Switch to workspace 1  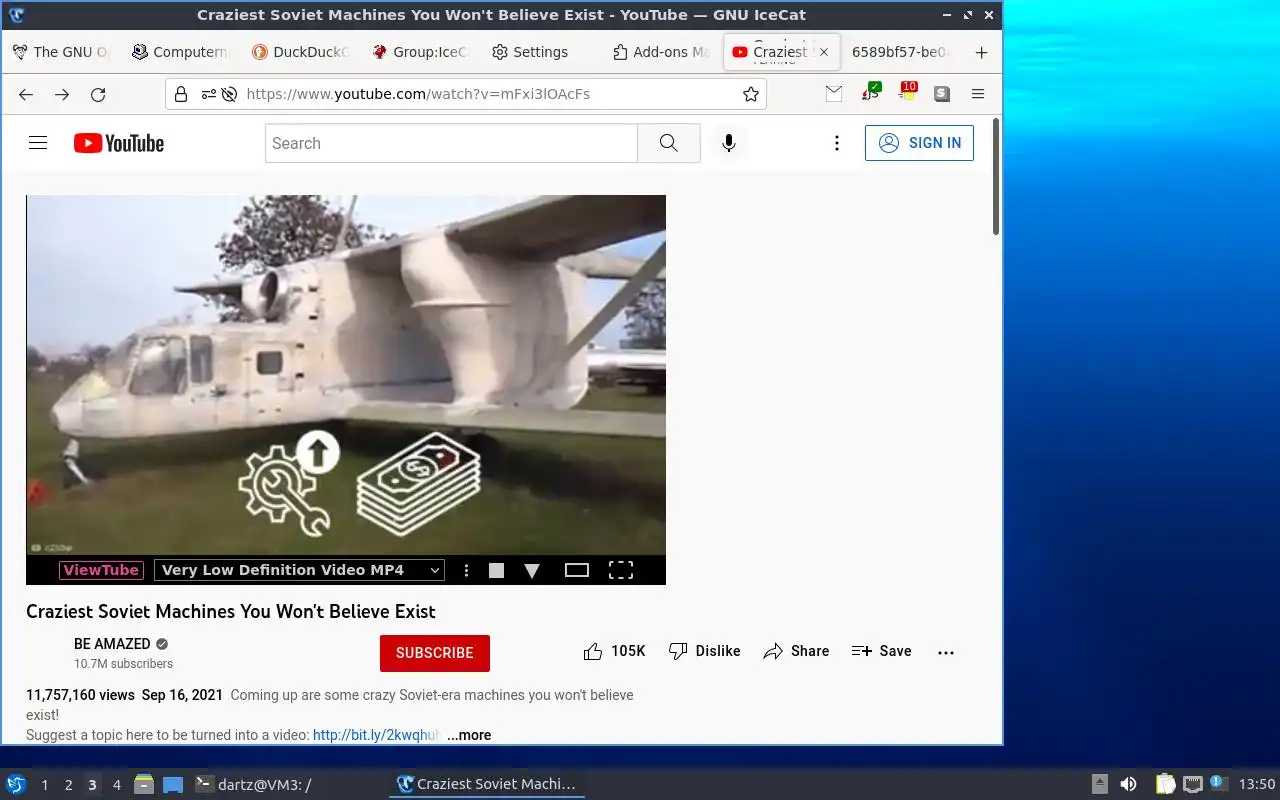pos(44,785)
